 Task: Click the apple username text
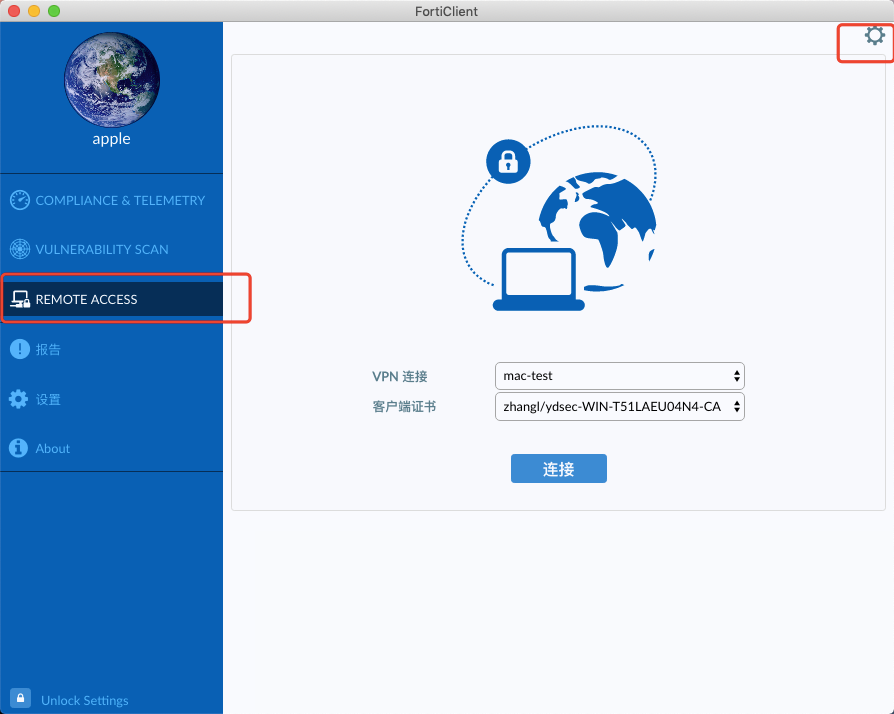(x=112, y=139)
